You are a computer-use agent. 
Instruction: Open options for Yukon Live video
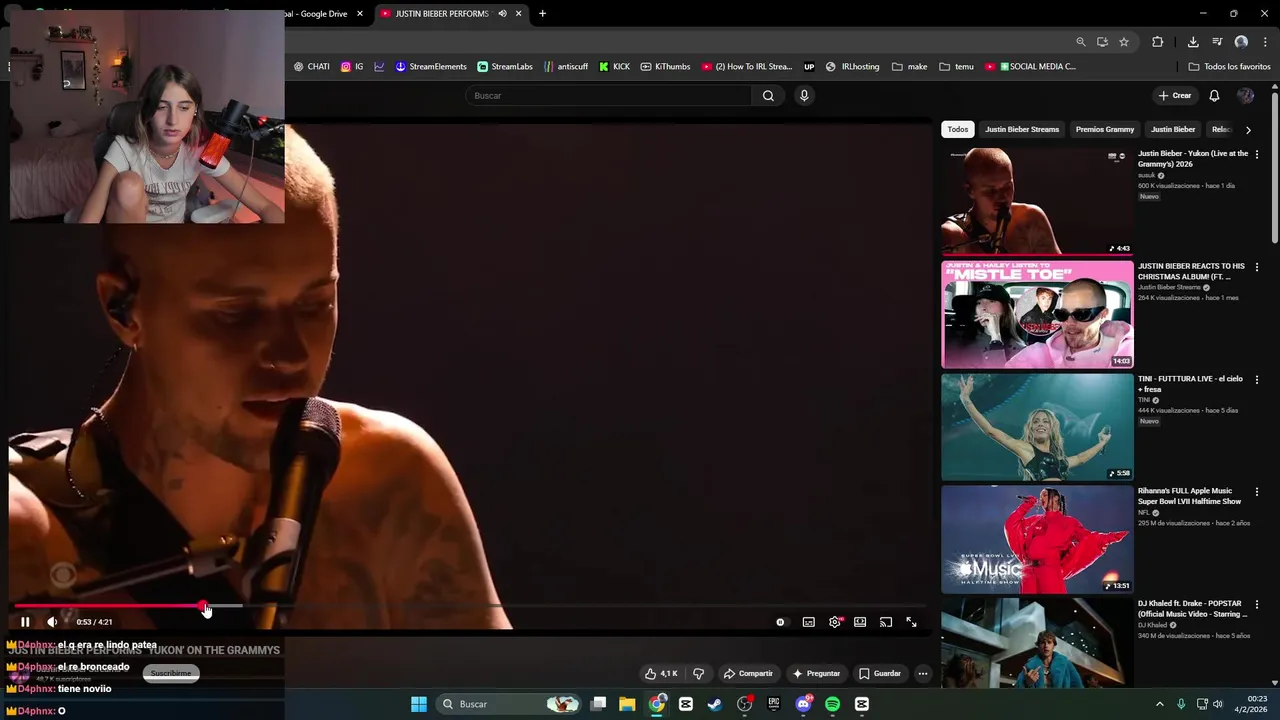point(1257,155)
